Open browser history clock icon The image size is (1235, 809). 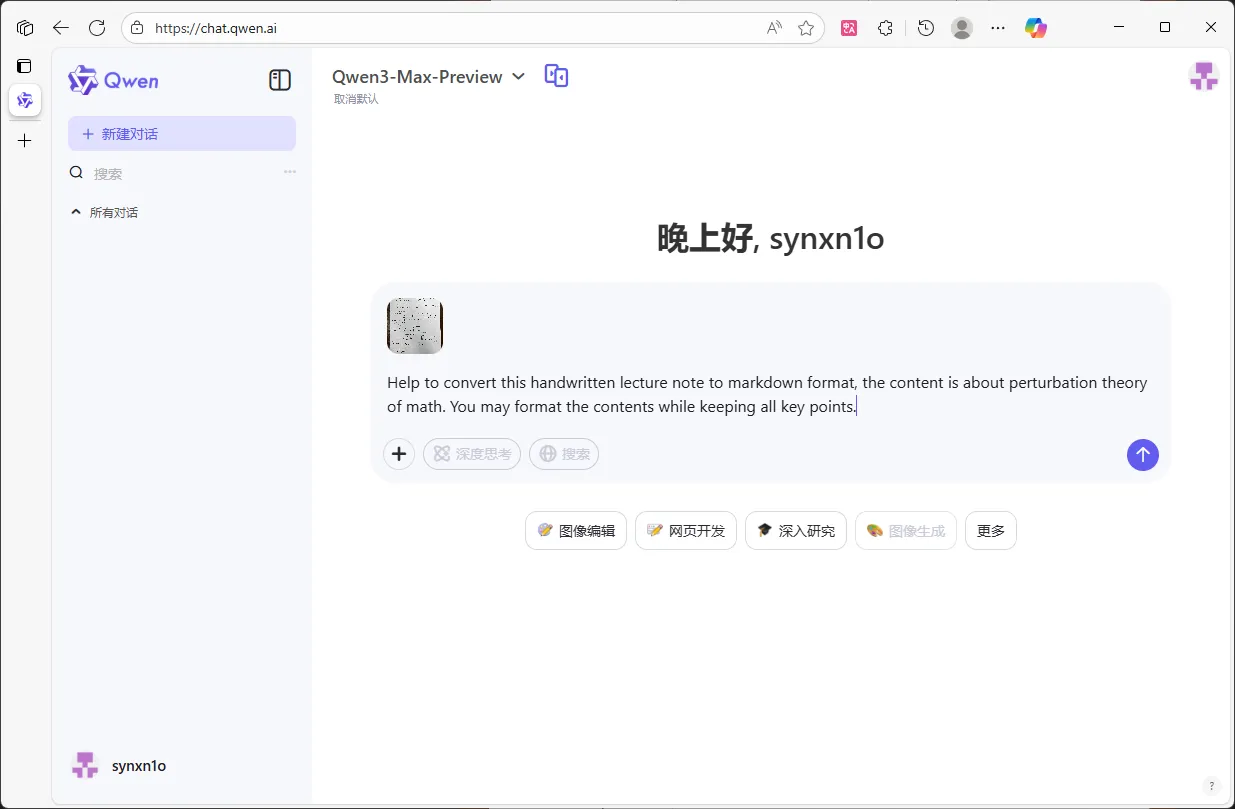point(926,28)
